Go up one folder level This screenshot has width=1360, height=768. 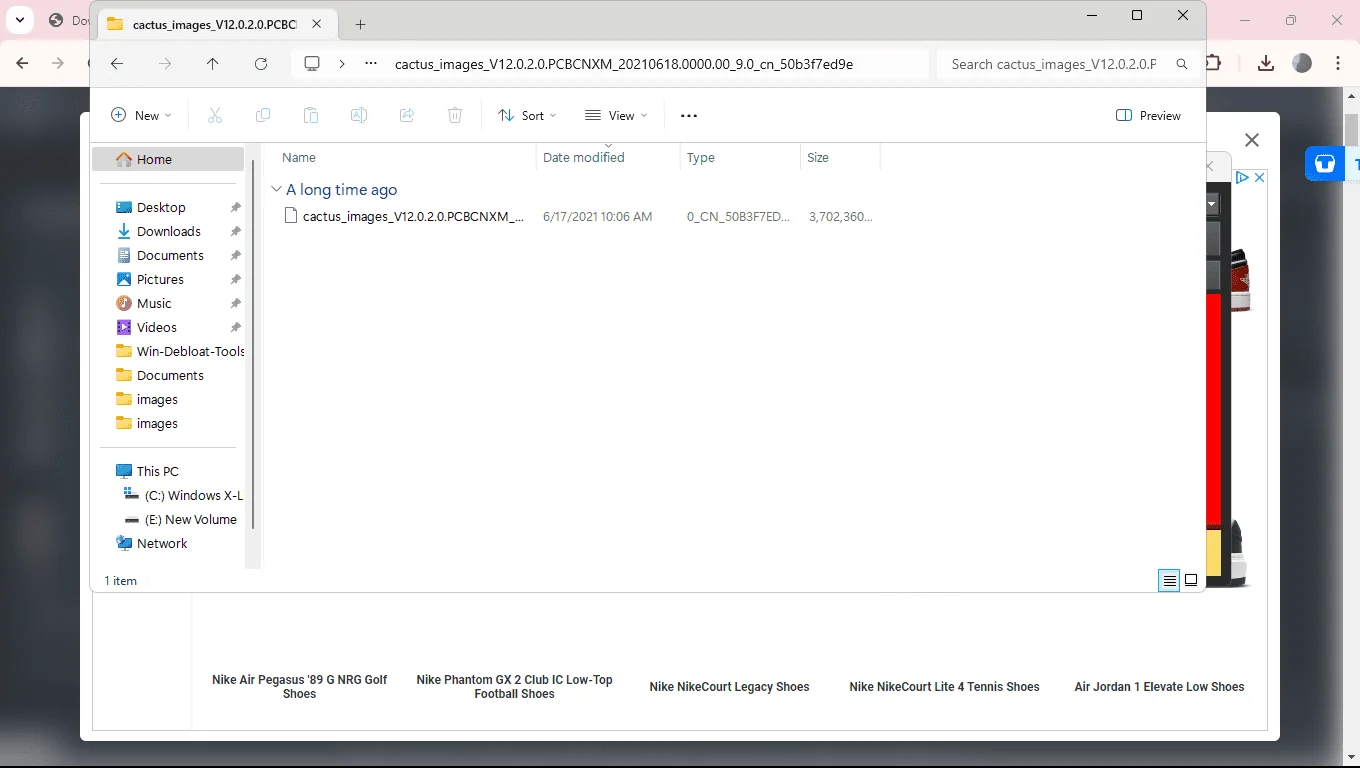[x=213, y=64]
